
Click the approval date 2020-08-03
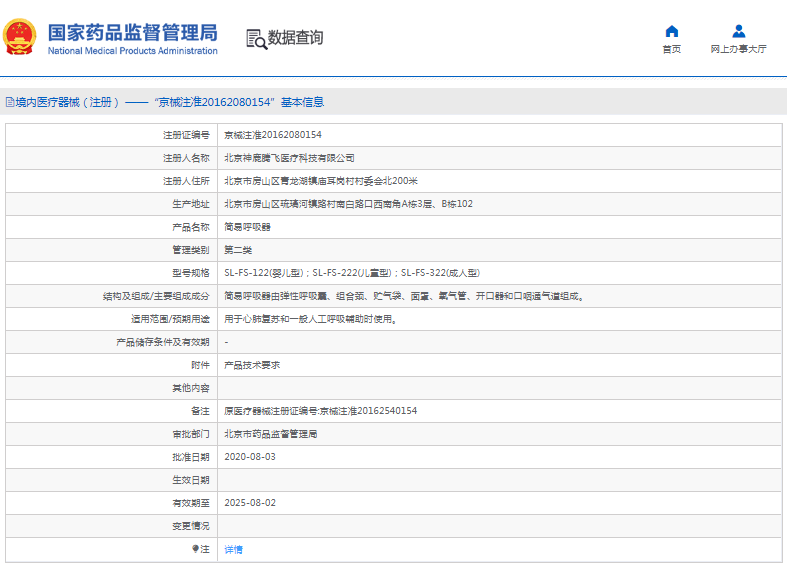tap(249, 457)
